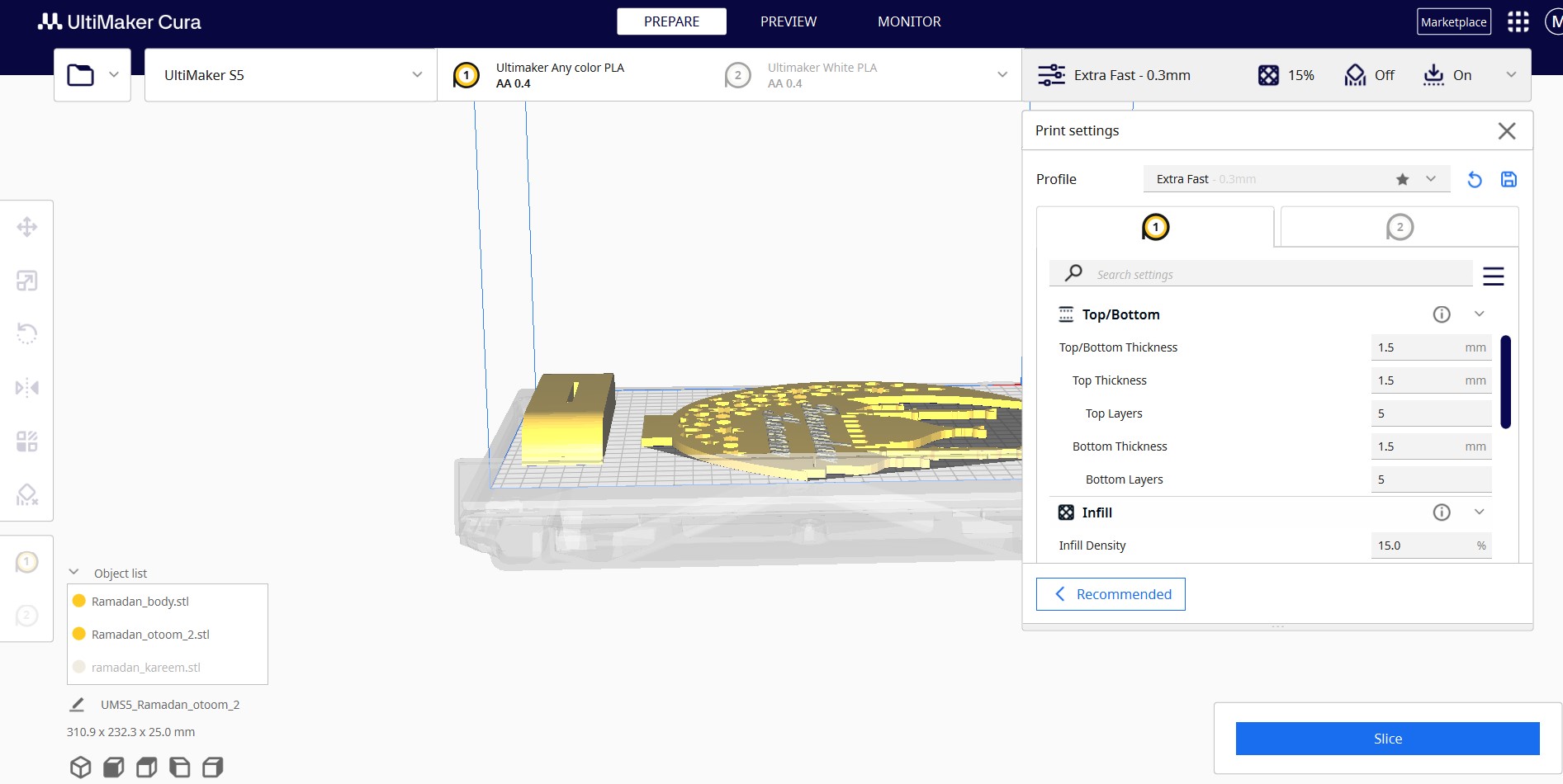This screenshot has width=1563, height=784.
Task: Open the Extra Fast profile dropdown
Action: tap(1296, 179)
